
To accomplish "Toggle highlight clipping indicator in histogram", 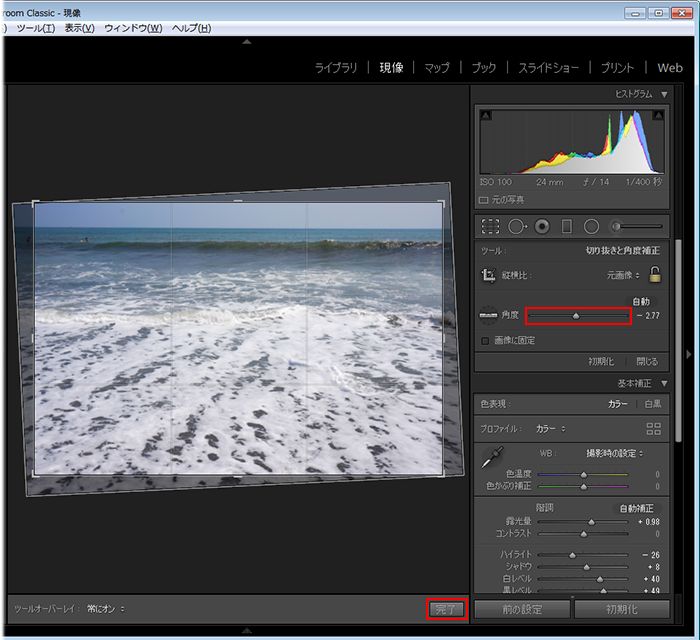I will [x=658, y=116].
